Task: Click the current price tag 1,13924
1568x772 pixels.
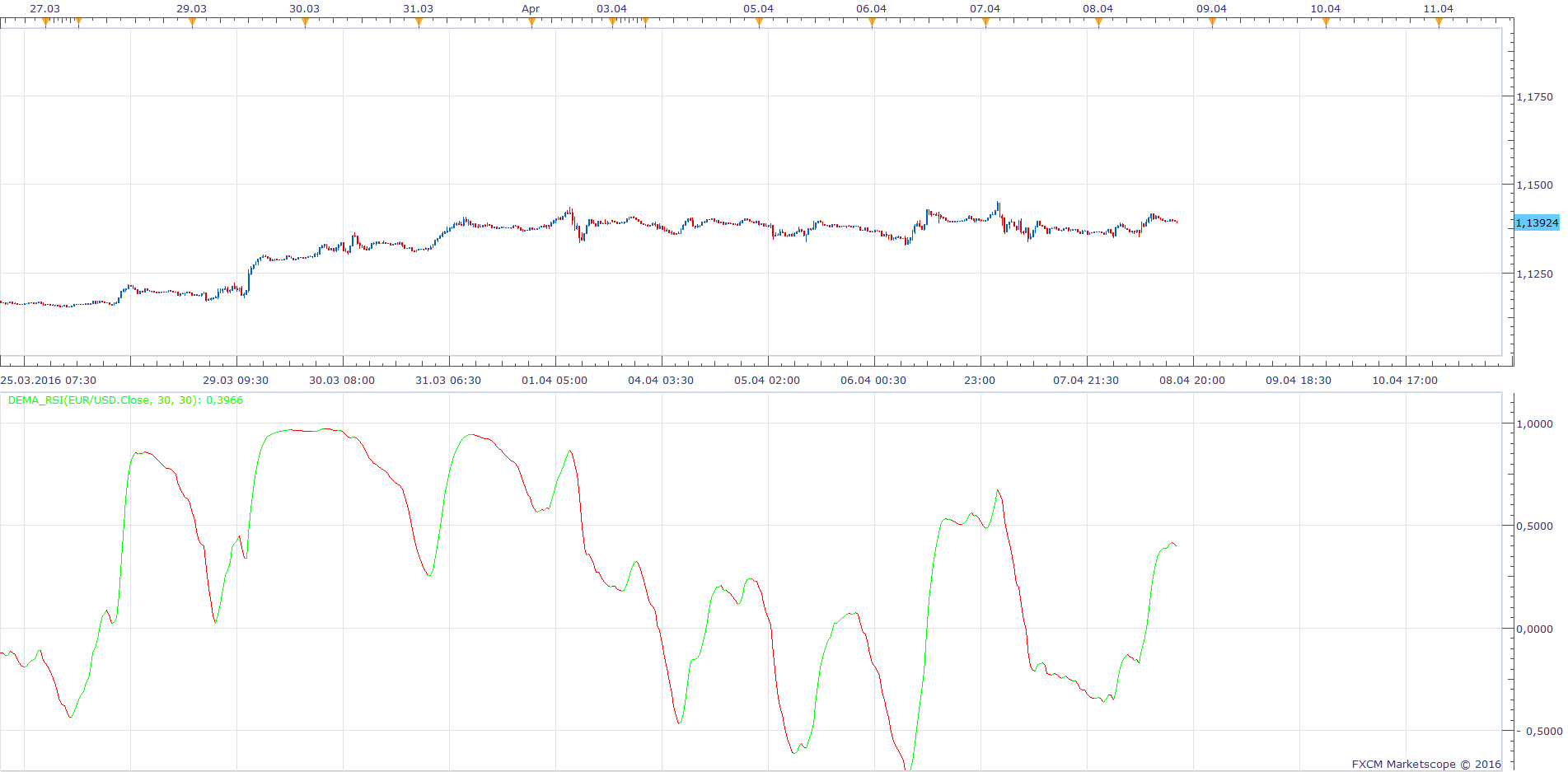Action: tap(1538, 223)
